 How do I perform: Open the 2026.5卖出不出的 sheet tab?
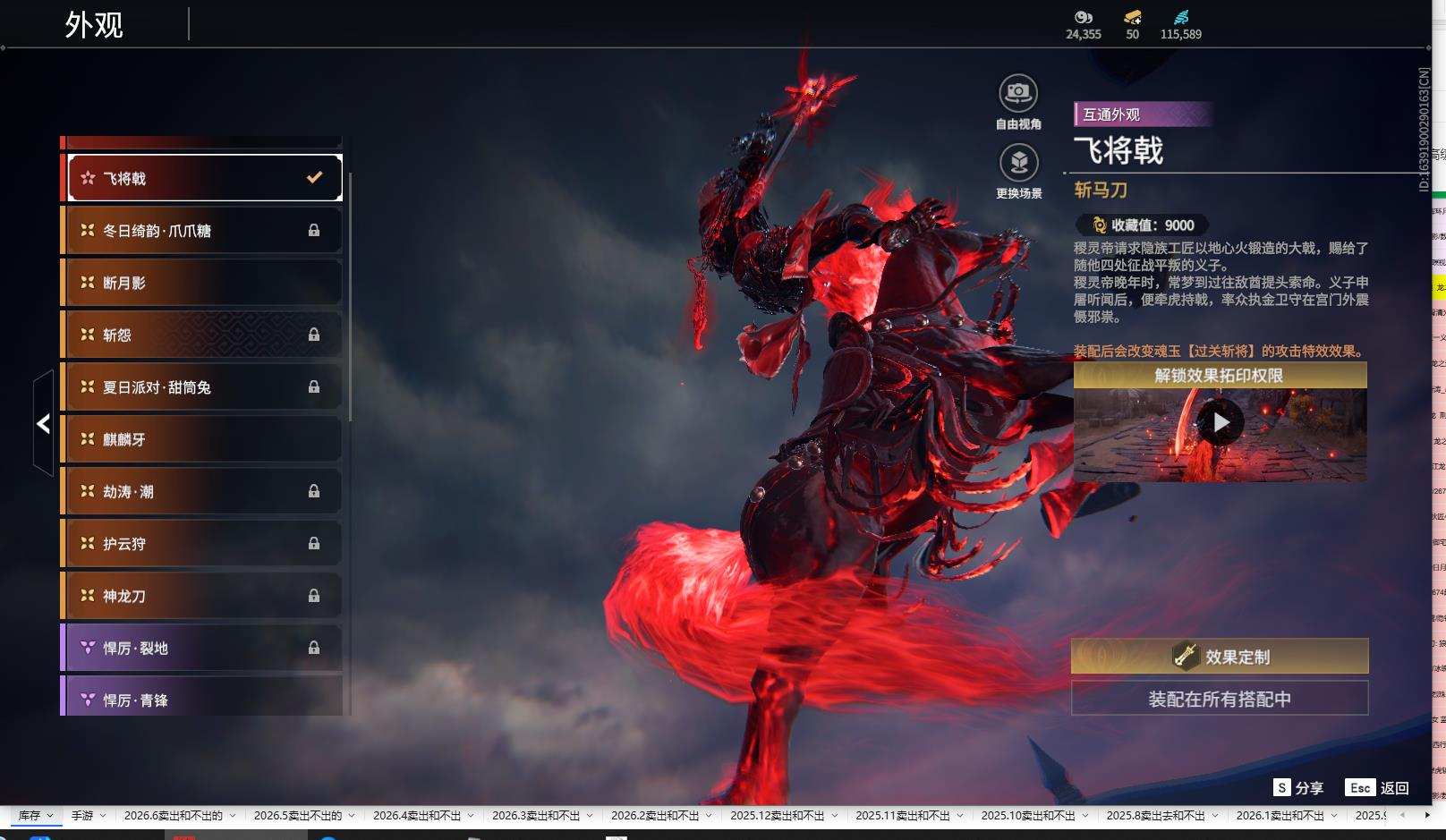pos(298,816)
